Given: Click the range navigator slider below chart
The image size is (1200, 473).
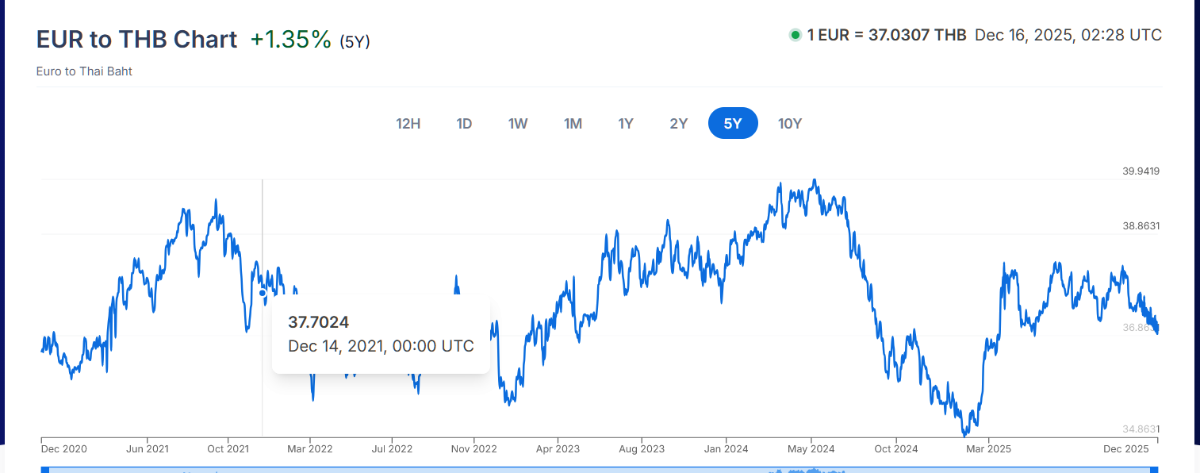Looking at the screenshot, I should click(x=600, y=468).
